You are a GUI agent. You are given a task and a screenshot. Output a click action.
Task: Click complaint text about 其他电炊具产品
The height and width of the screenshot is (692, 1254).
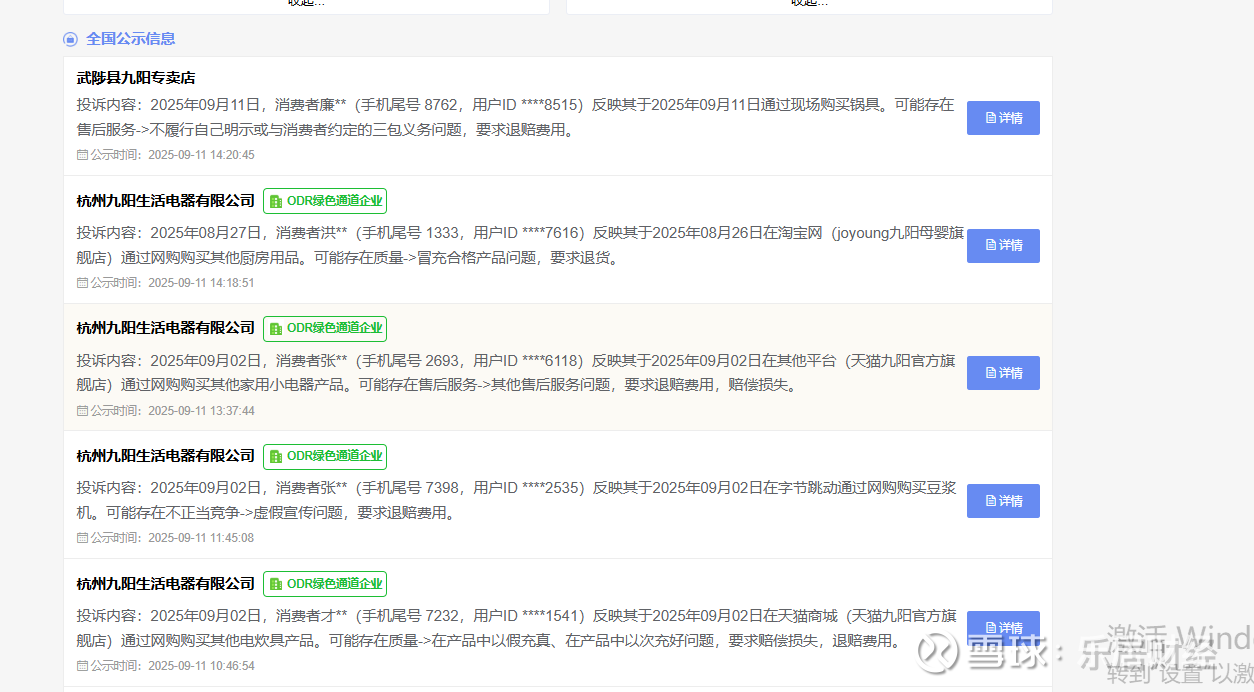coord(516,628)
